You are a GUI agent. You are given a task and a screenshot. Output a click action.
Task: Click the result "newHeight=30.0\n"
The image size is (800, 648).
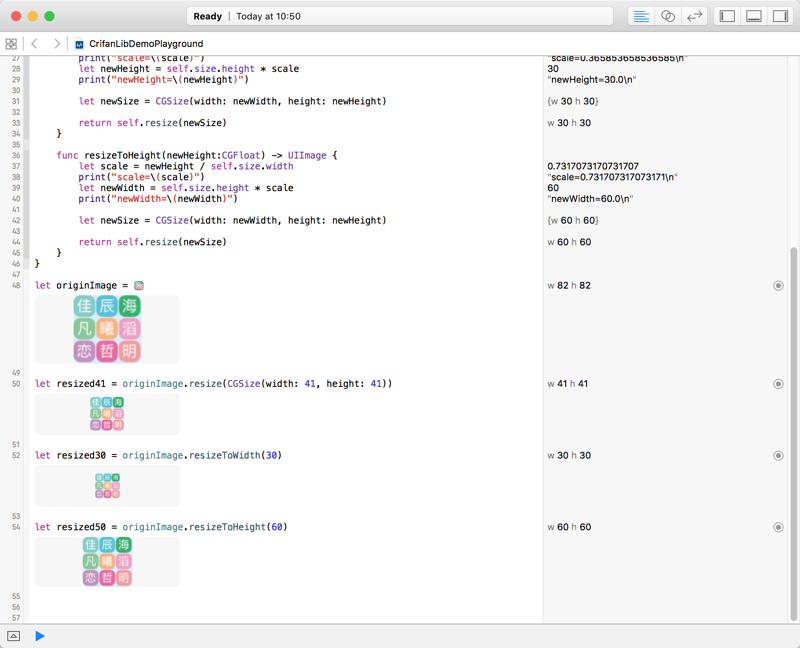[x=591, y=80]
